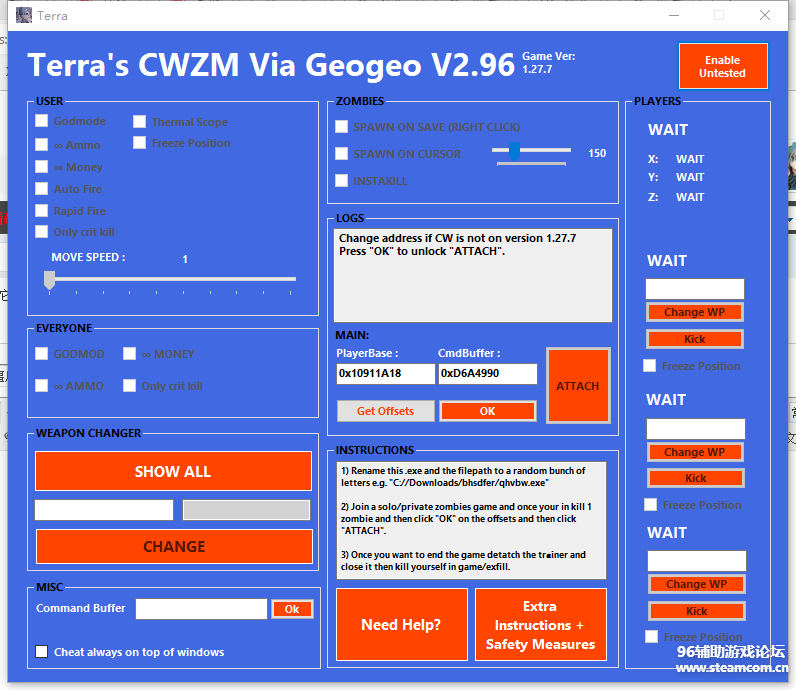The height and width of the screenshot is (690, 796).
Task: Enable SPAWN ON CURSOR checkbox
Action: coord(342,154)
